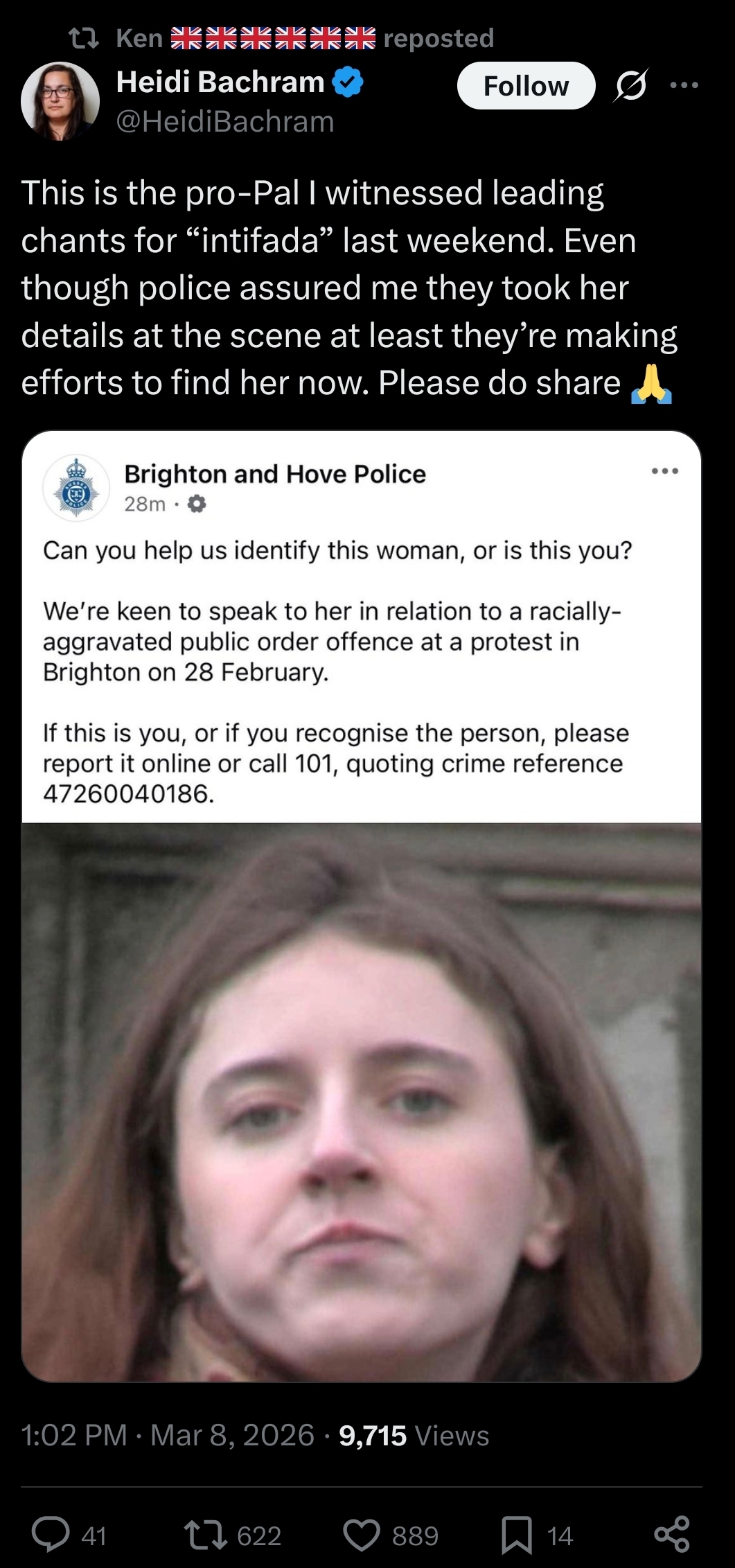Tap the blue verified badge

[348, 82]
